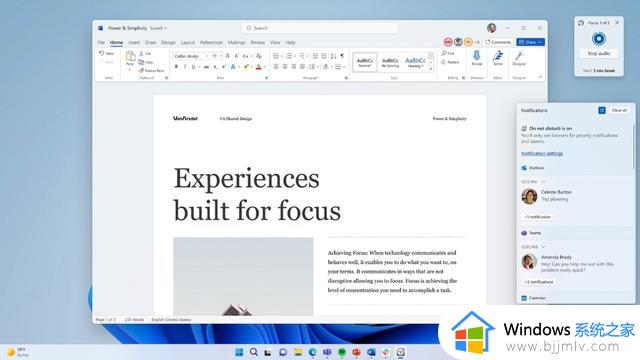Viewport: 640px width, 360px height.
Task: Click Stop audio in focus session
Action: (599, 53)
